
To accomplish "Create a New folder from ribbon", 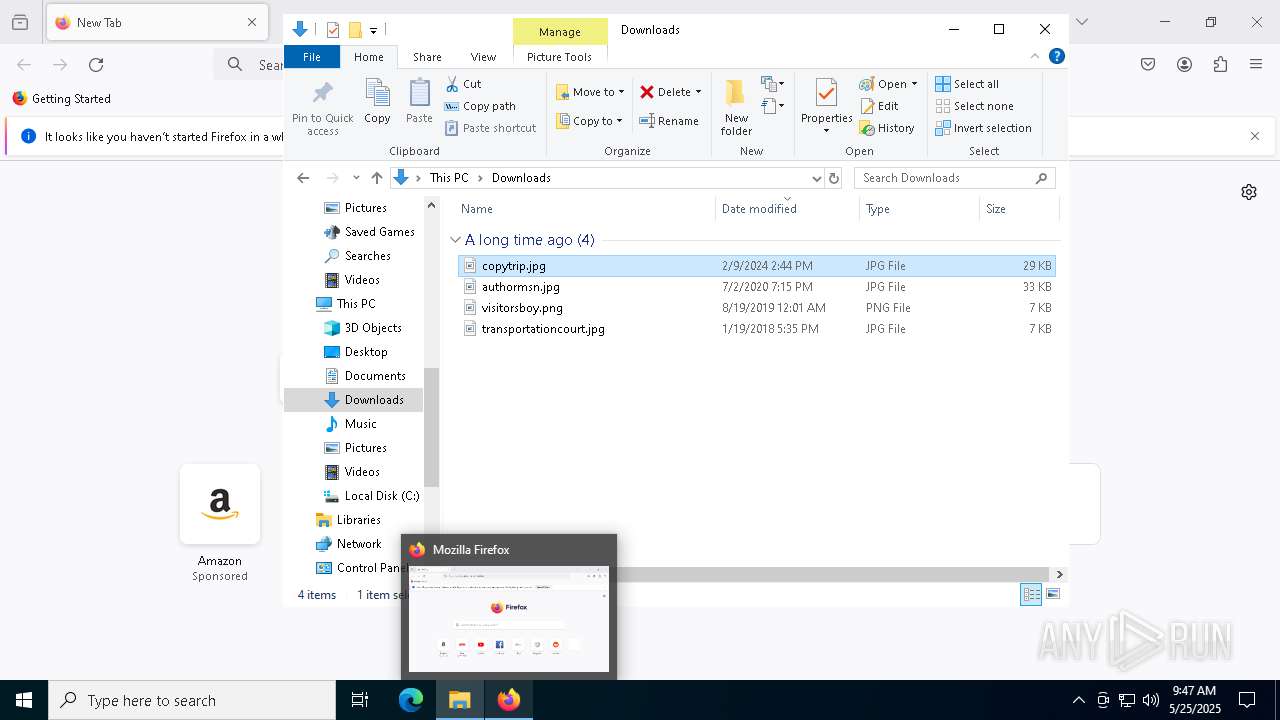I will [x=736, y=108].
